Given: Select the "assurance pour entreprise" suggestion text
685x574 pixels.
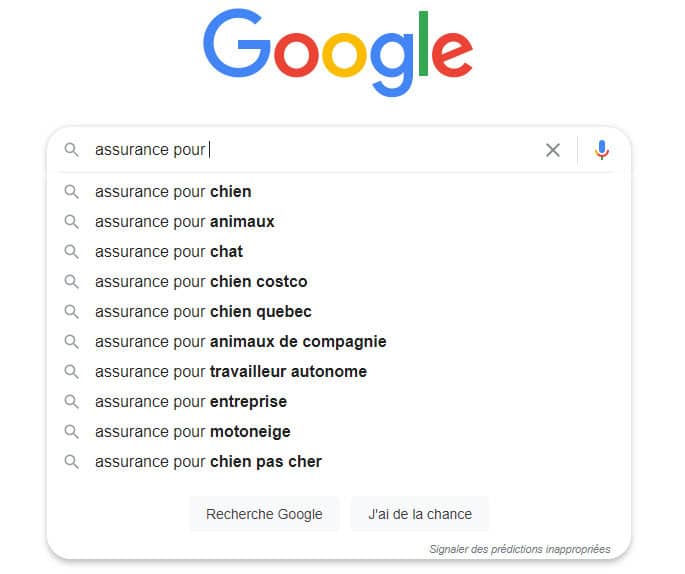Looking at the screenshot, I should tap(190, 401).
